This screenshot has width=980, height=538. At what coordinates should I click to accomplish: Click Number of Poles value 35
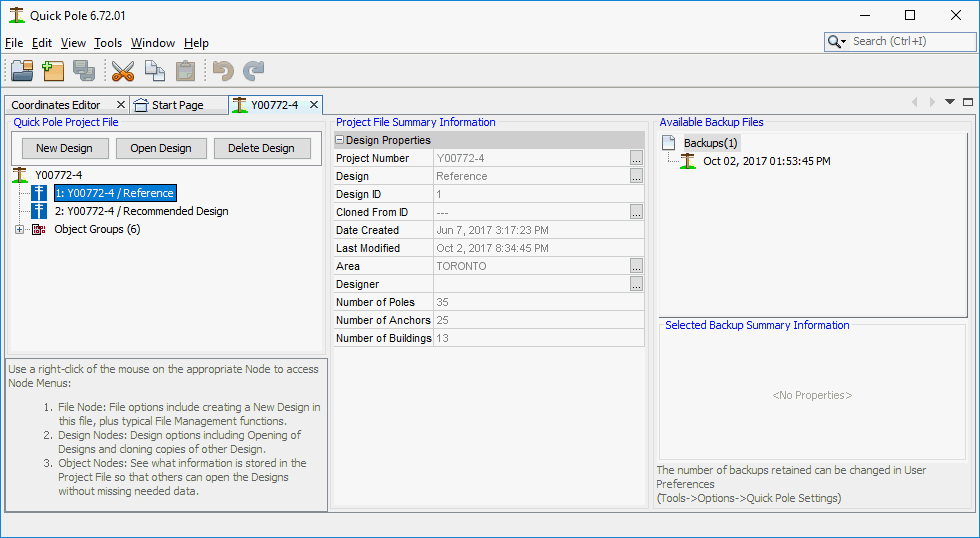point(442,302)
